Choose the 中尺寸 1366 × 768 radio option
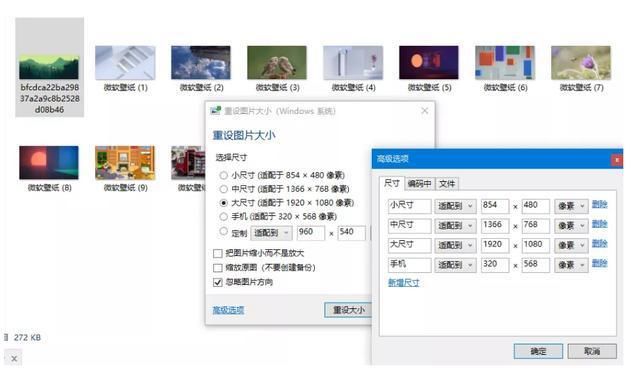640x384 pixels. [x=223, y=189]
